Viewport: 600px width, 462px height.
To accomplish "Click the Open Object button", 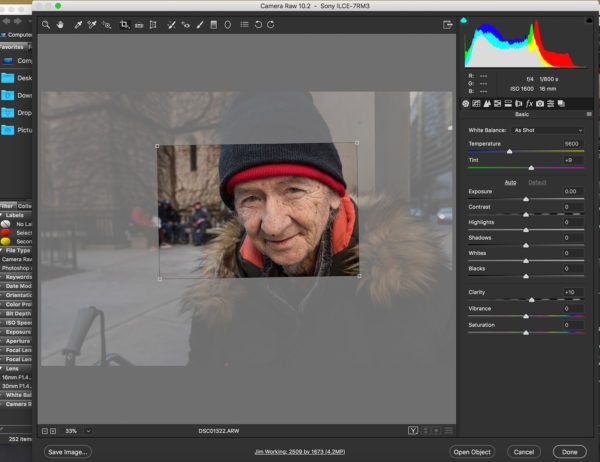I will tap(472, 452).
